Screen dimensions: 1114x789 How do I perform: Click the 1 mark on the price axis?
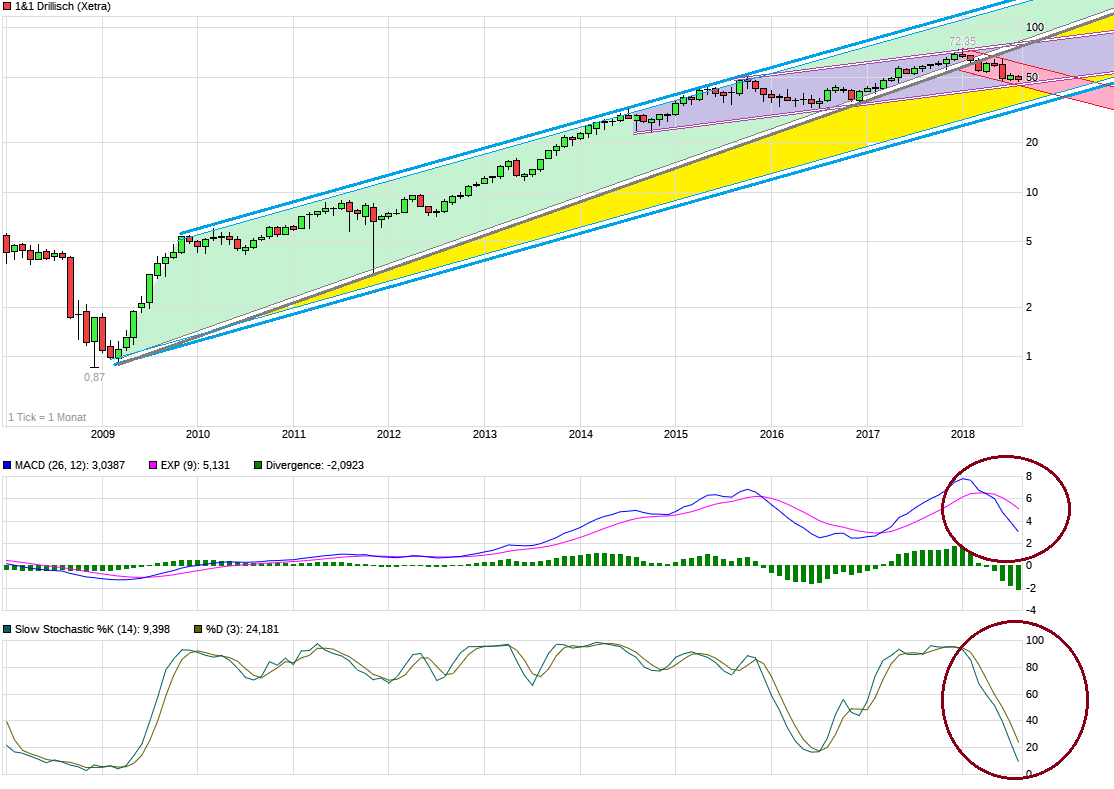(1029, 357)
